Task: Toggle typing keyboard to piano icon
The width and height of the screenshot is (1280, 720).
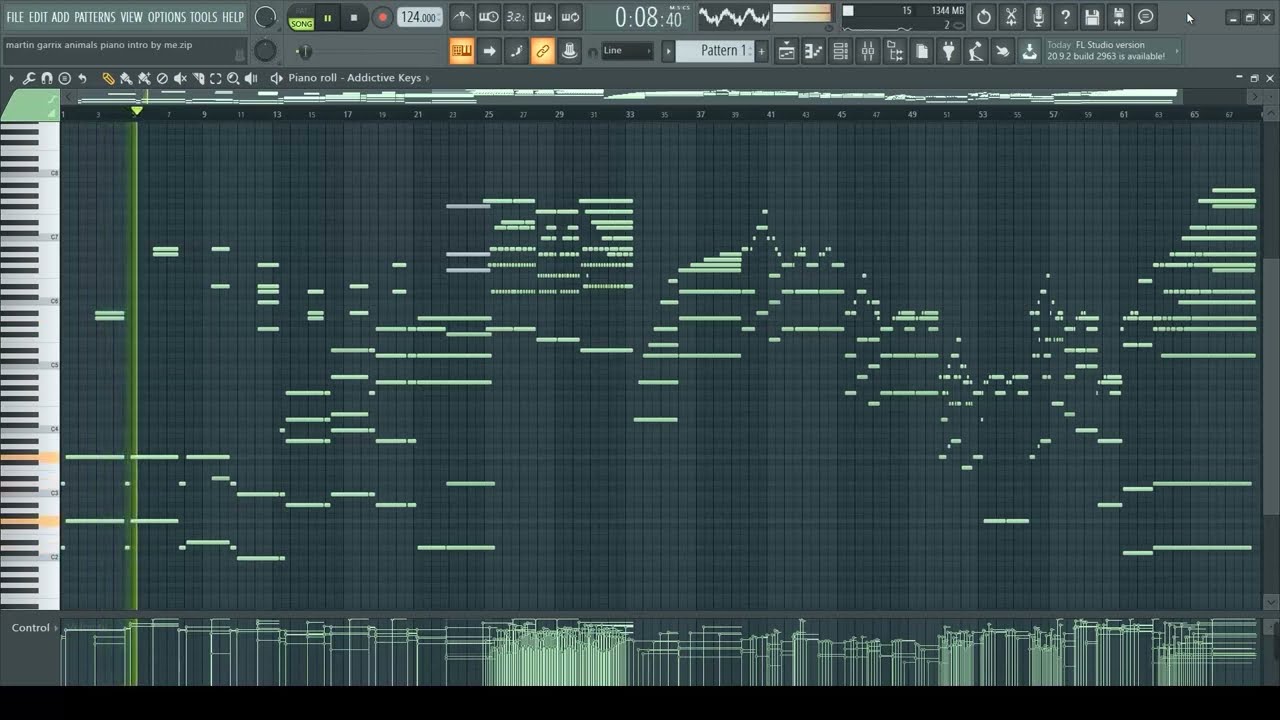Action: pyautogui.click(x=462, y=51)
